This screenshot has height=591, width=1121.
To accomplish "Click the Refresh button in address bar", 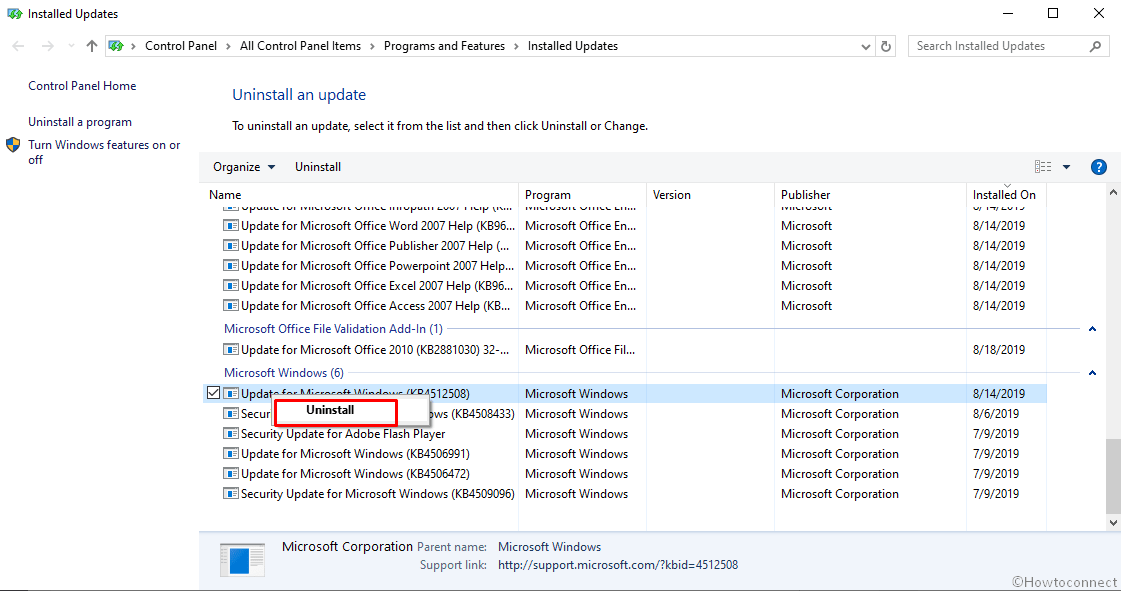I will (x=886, y=46).
